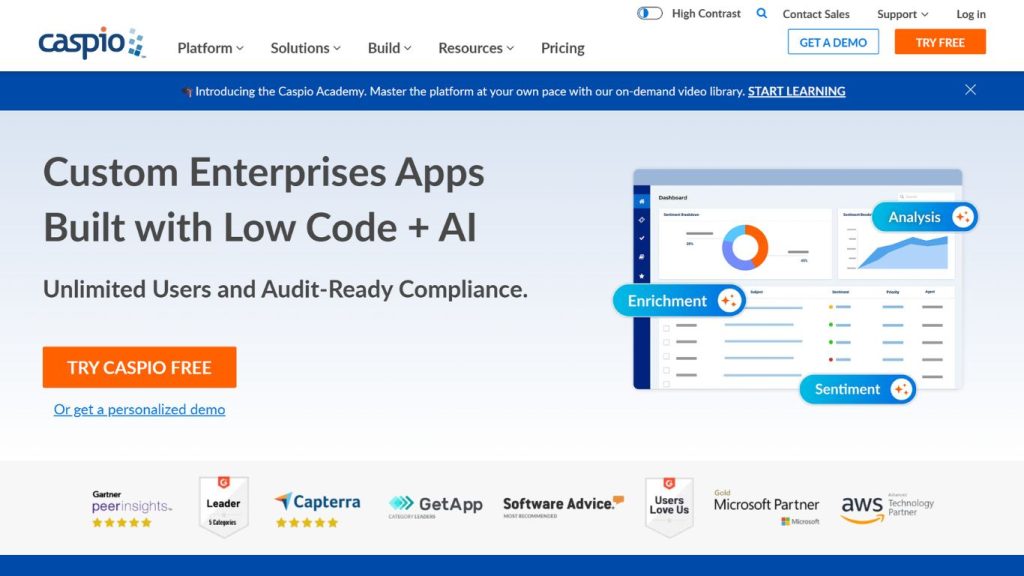Click the TRY CASPIO FREE button
The height and width of the screenshot is (576, 1024).
tap(139, 367)
